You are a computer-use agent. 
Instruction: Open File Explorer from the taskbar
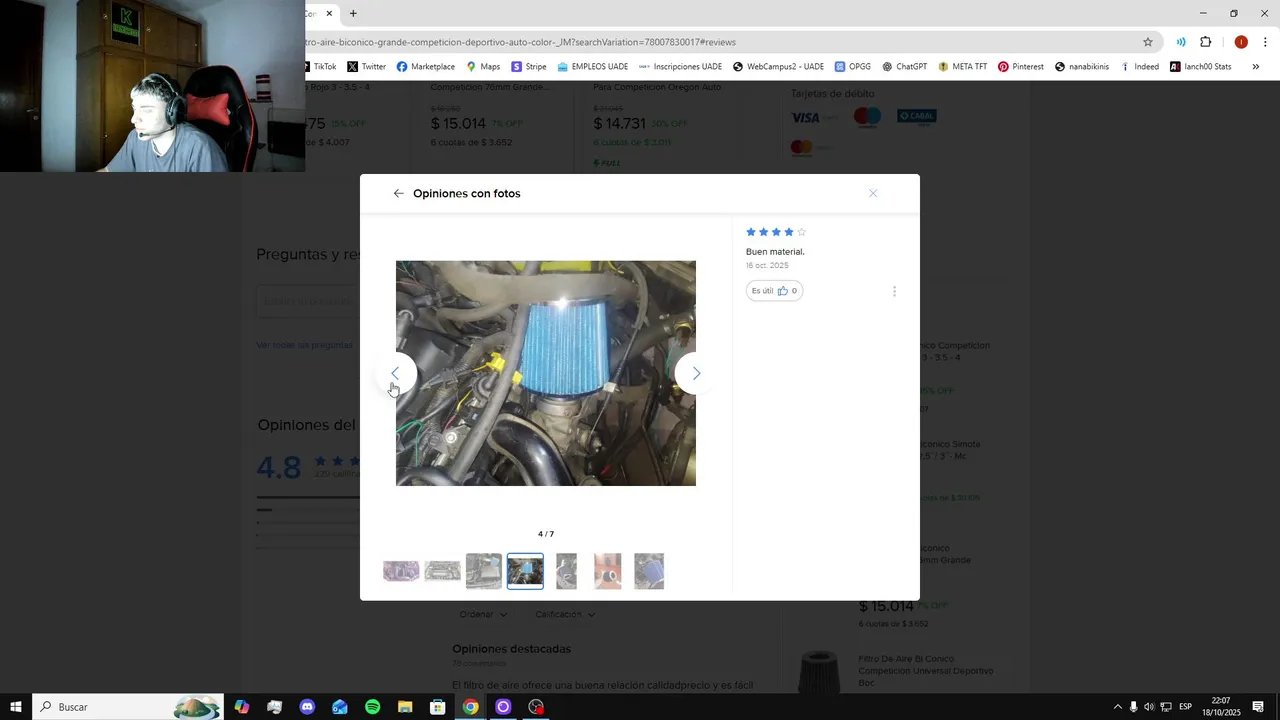(x=405, y=707)
